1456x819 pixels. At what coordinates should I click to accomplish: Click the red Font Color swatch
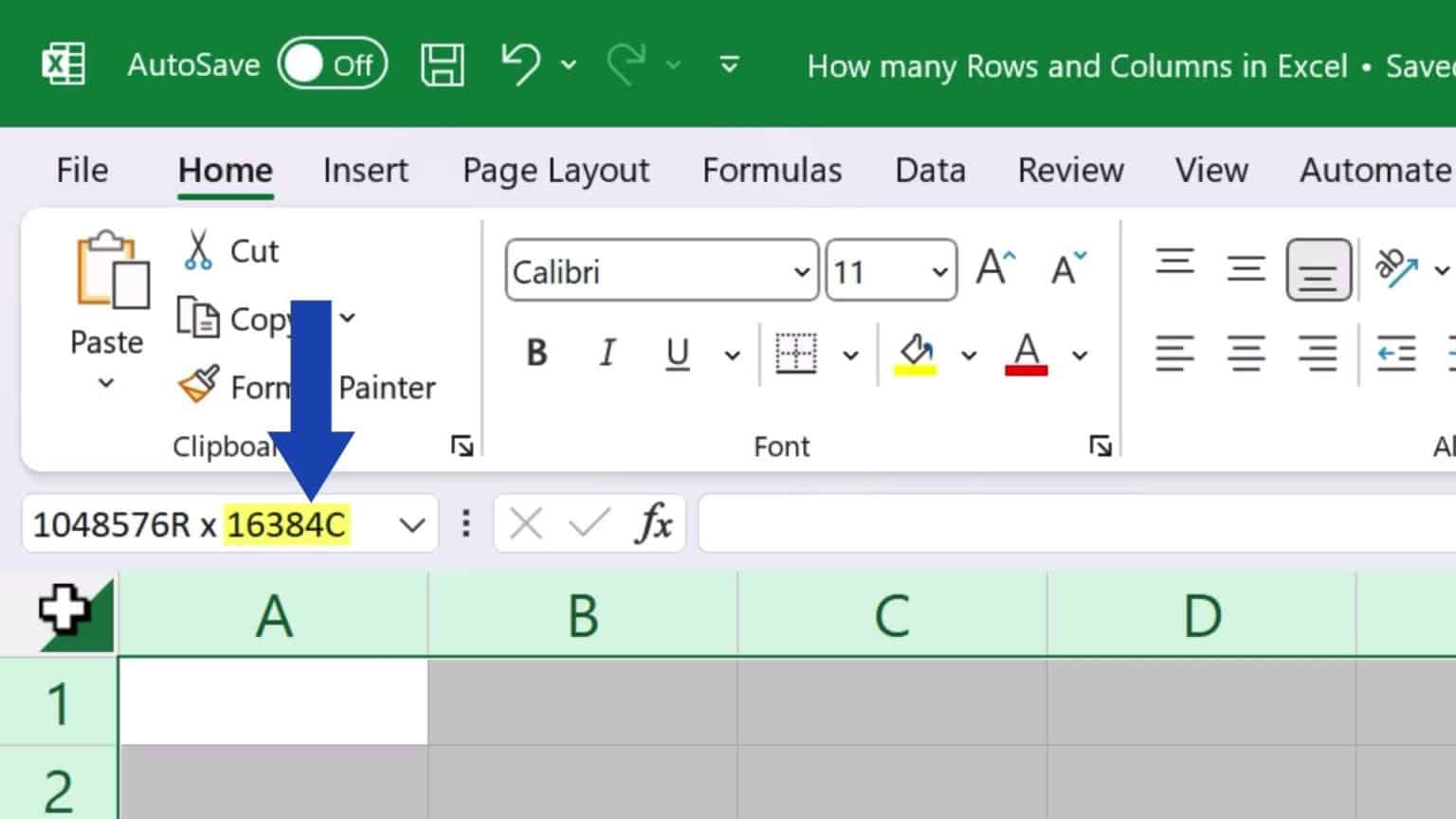pos(1026,354)
